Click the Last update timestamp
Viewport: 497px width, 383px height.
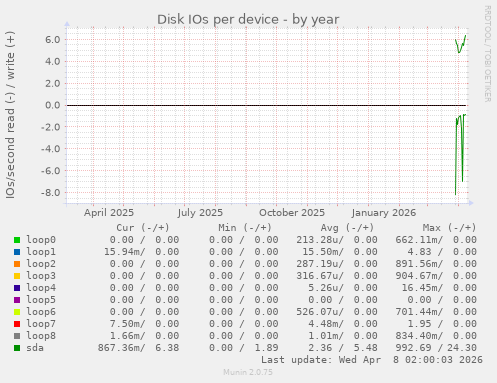click(x=372, y=360)
